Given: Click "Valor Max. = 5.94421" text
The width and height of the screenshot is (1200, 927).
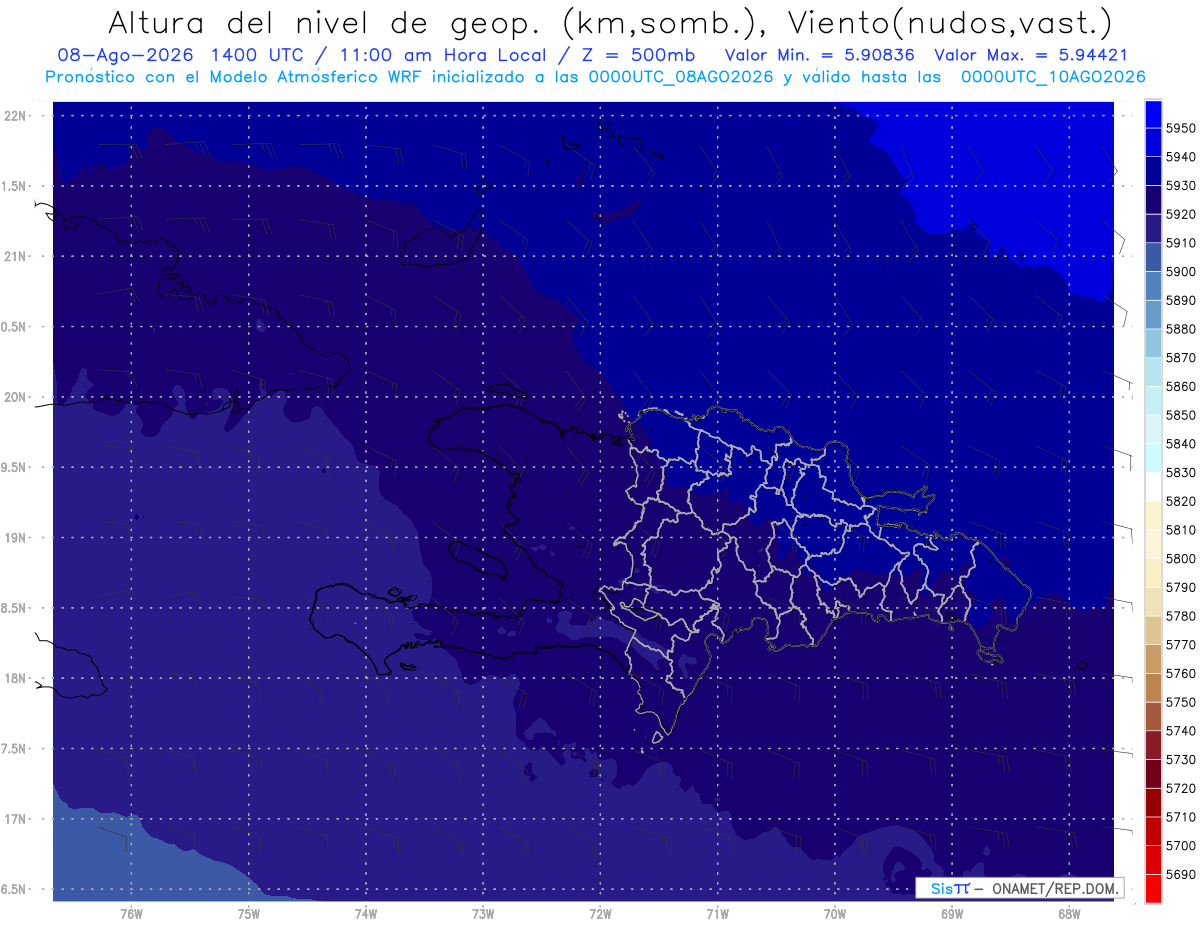Looking at the screenshot, I should (x=1030, y=55).
